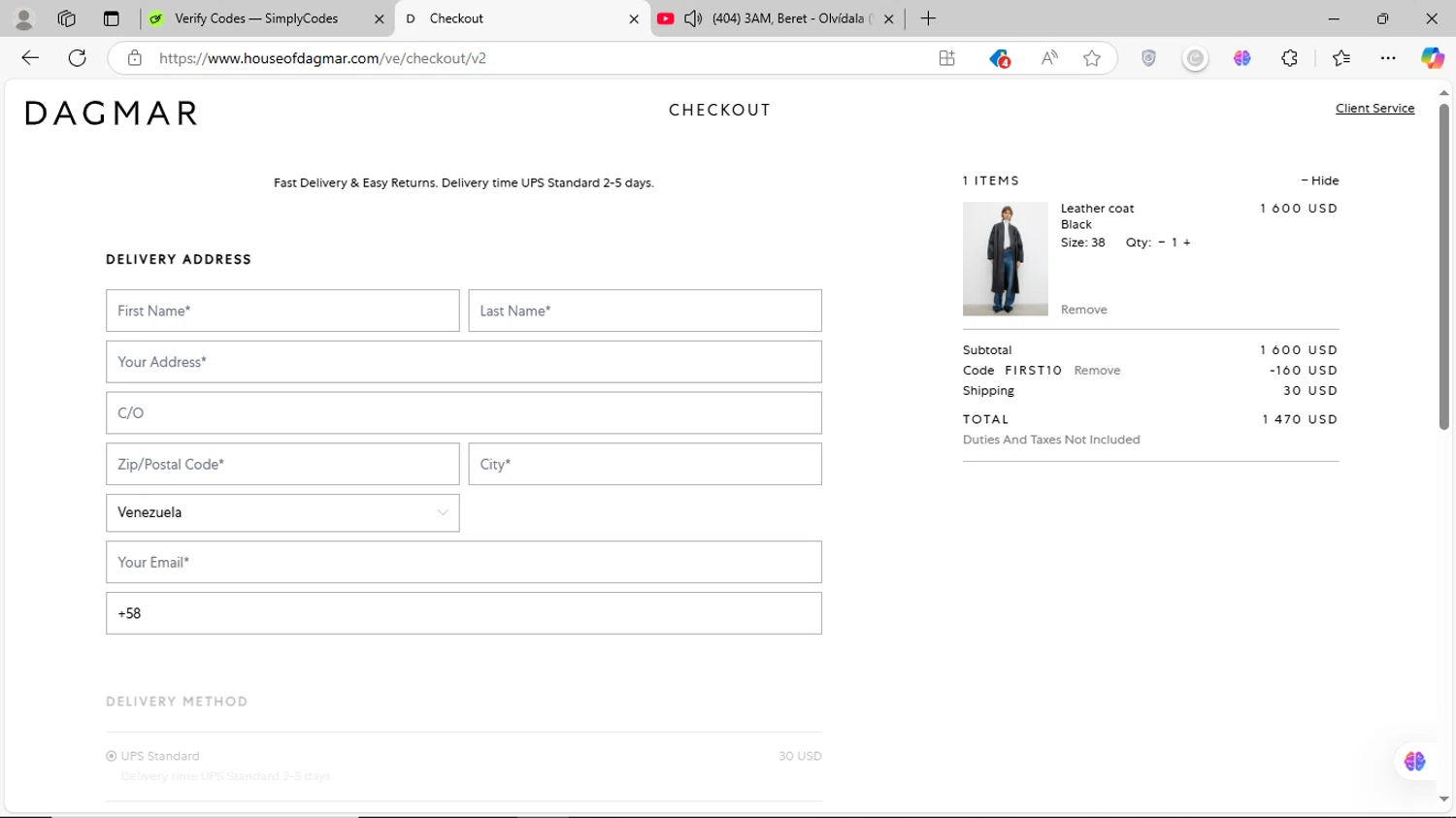Viewport: 1456px width, 818px height.
Task: Click Duties And Taxes Not Included text
Action: pyautogui.click(x=1051, y=440)
